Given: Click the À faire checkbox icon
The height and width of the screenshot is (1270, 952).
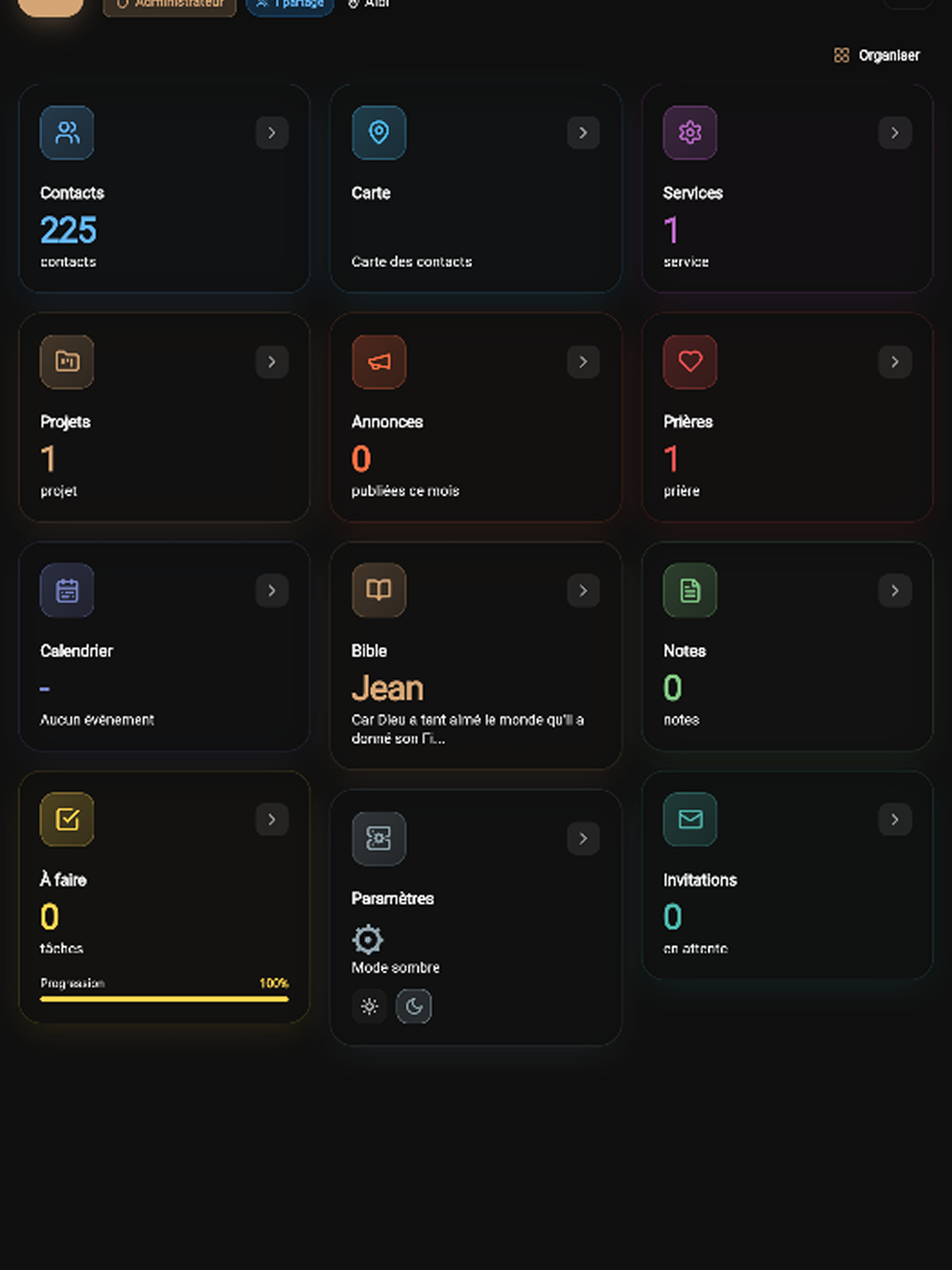Looking at the screenshot, I should (x=67, y=819).
